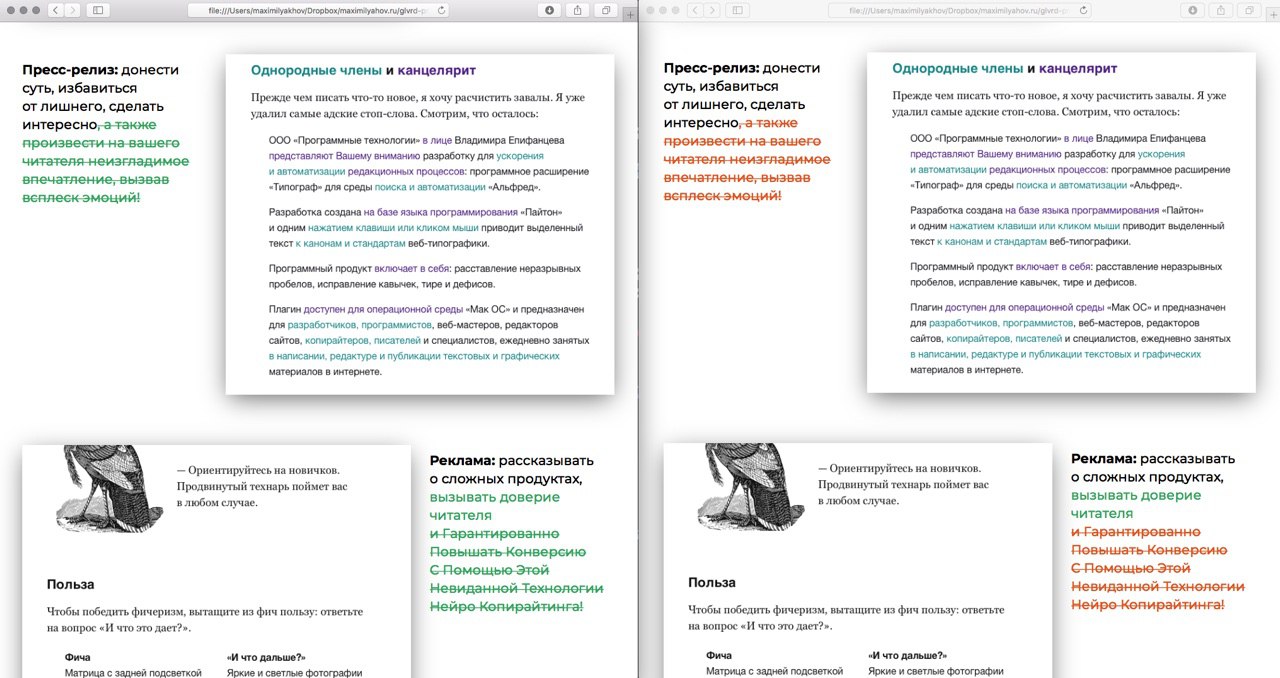
Task: Minimize the left Safari window
Action: click(23, 10)
